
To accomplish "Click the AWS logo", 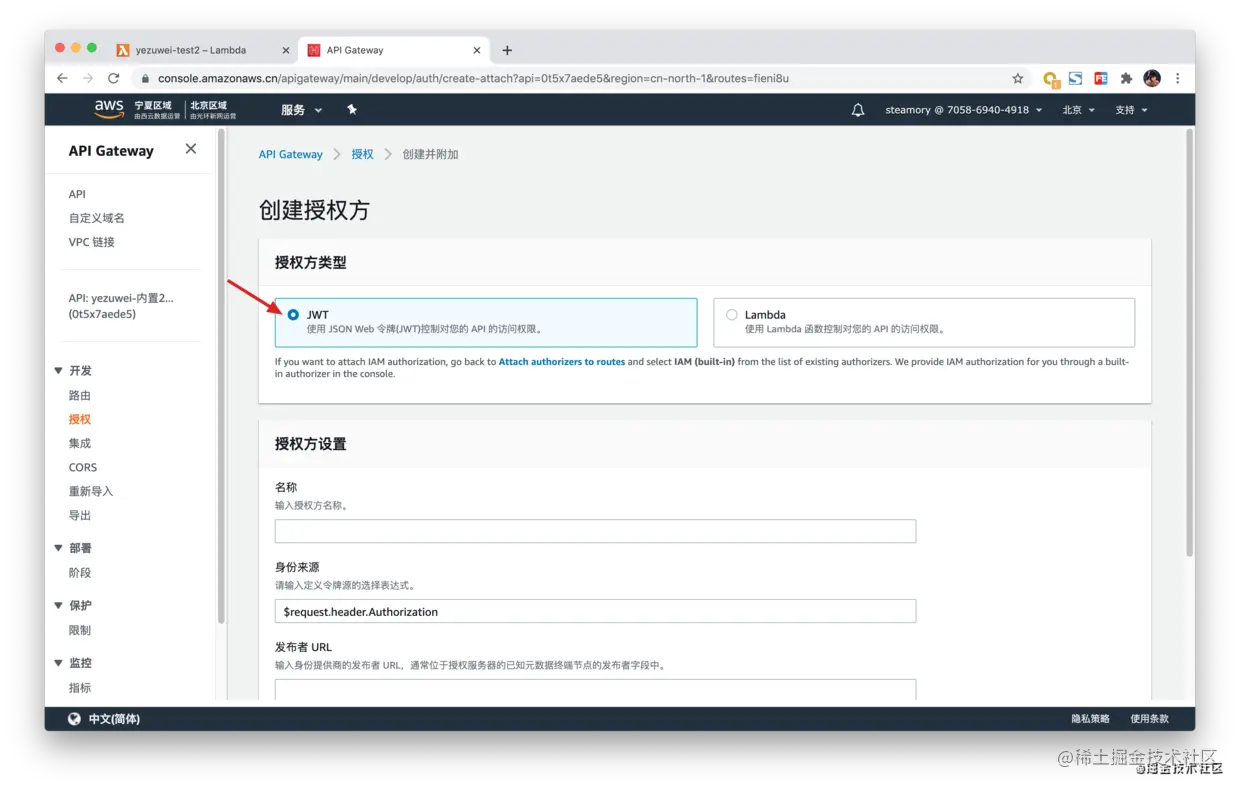I will pyautogui.click(x=109, y=109).
